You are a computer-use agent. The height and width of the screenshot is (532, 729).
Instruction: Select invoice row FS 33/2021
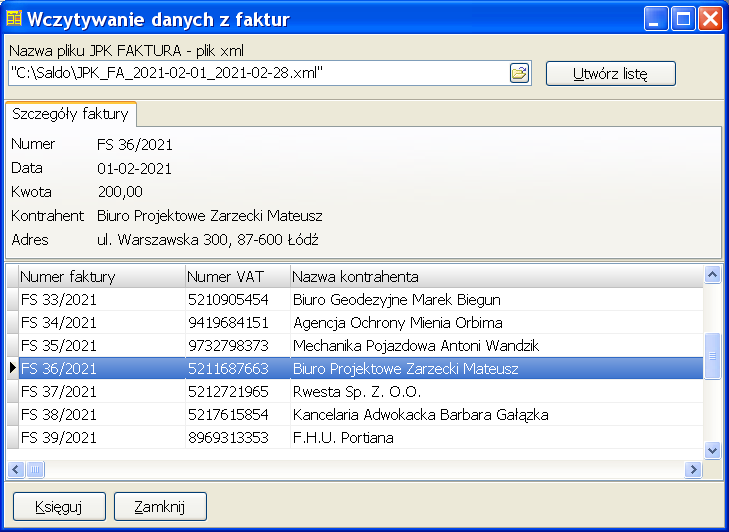100,299
